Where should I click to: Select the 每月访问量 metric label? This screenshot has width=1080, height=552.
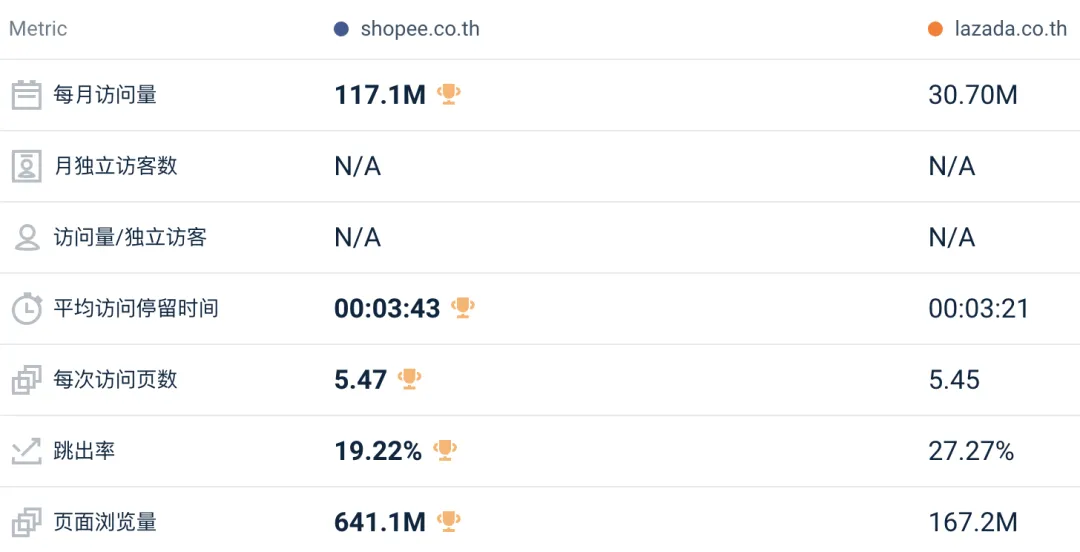[x=105, y=95]
